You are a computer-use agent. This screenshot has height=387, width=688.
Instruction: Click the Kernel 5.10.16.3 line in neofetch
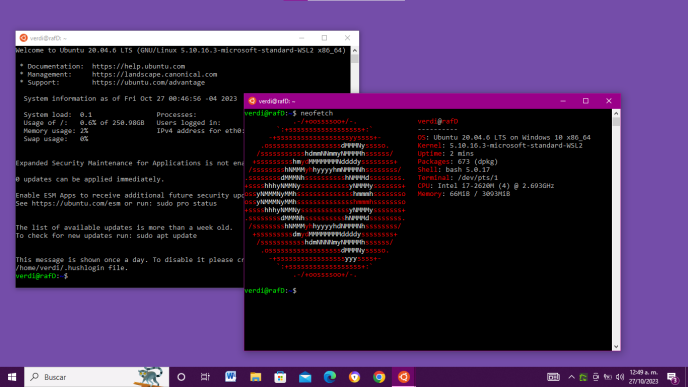(x=500, y=145)
